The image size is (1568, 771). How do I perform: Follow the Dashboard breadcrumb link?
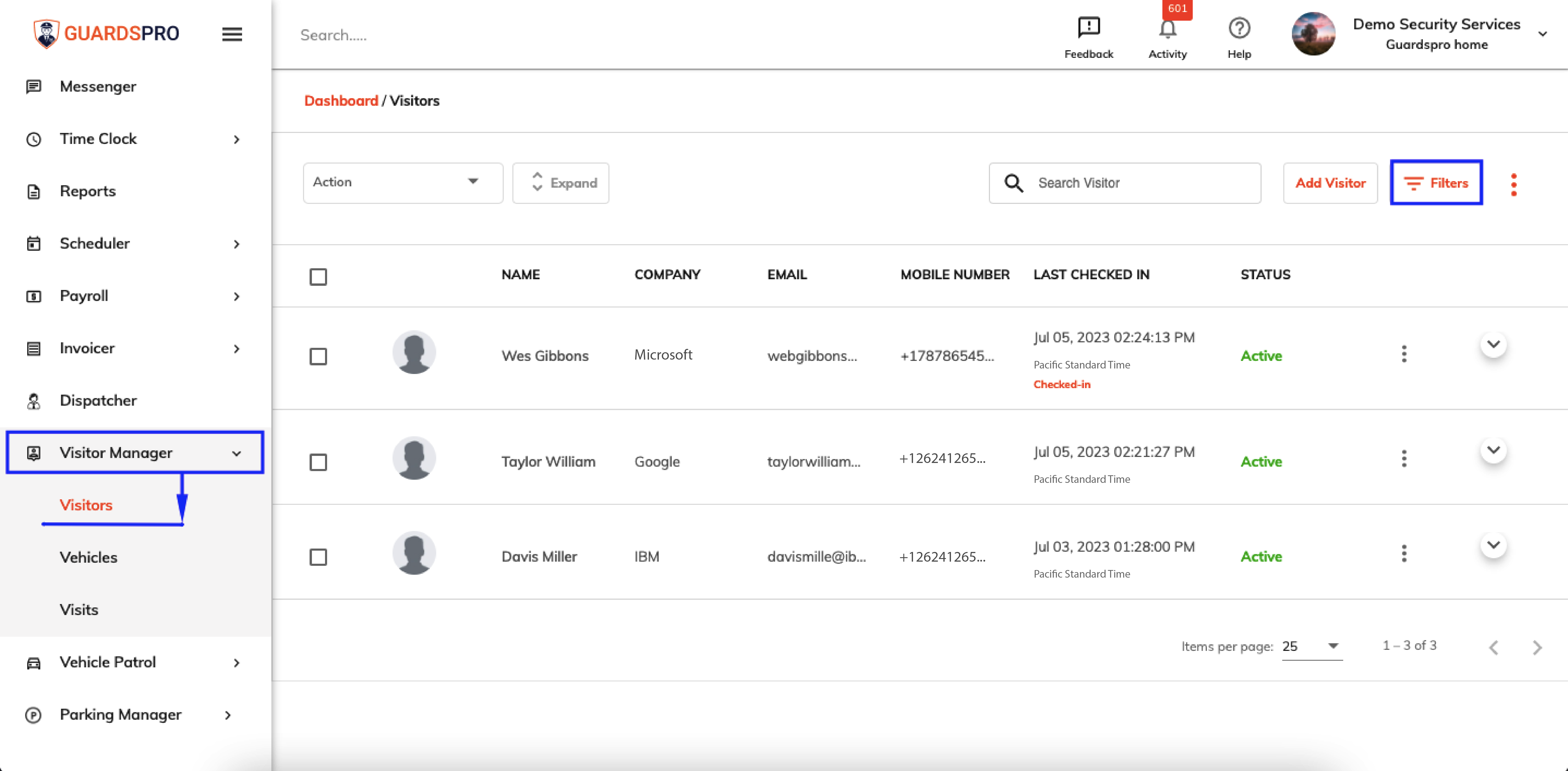coord(341,100)
